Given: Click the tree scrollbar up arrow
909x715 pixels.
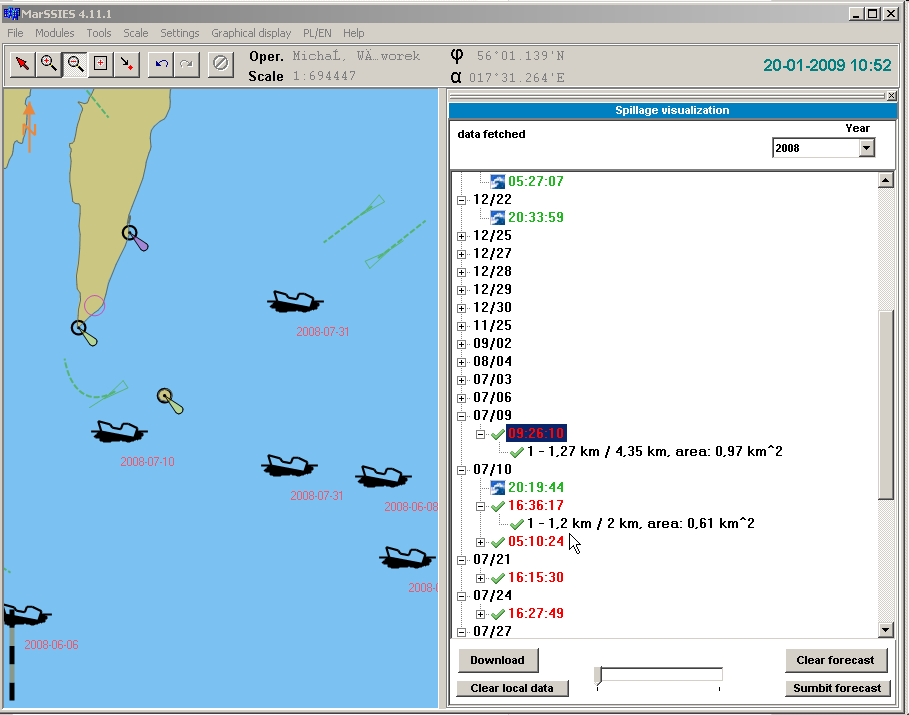Looking at the screenshot, I should 885,180.
